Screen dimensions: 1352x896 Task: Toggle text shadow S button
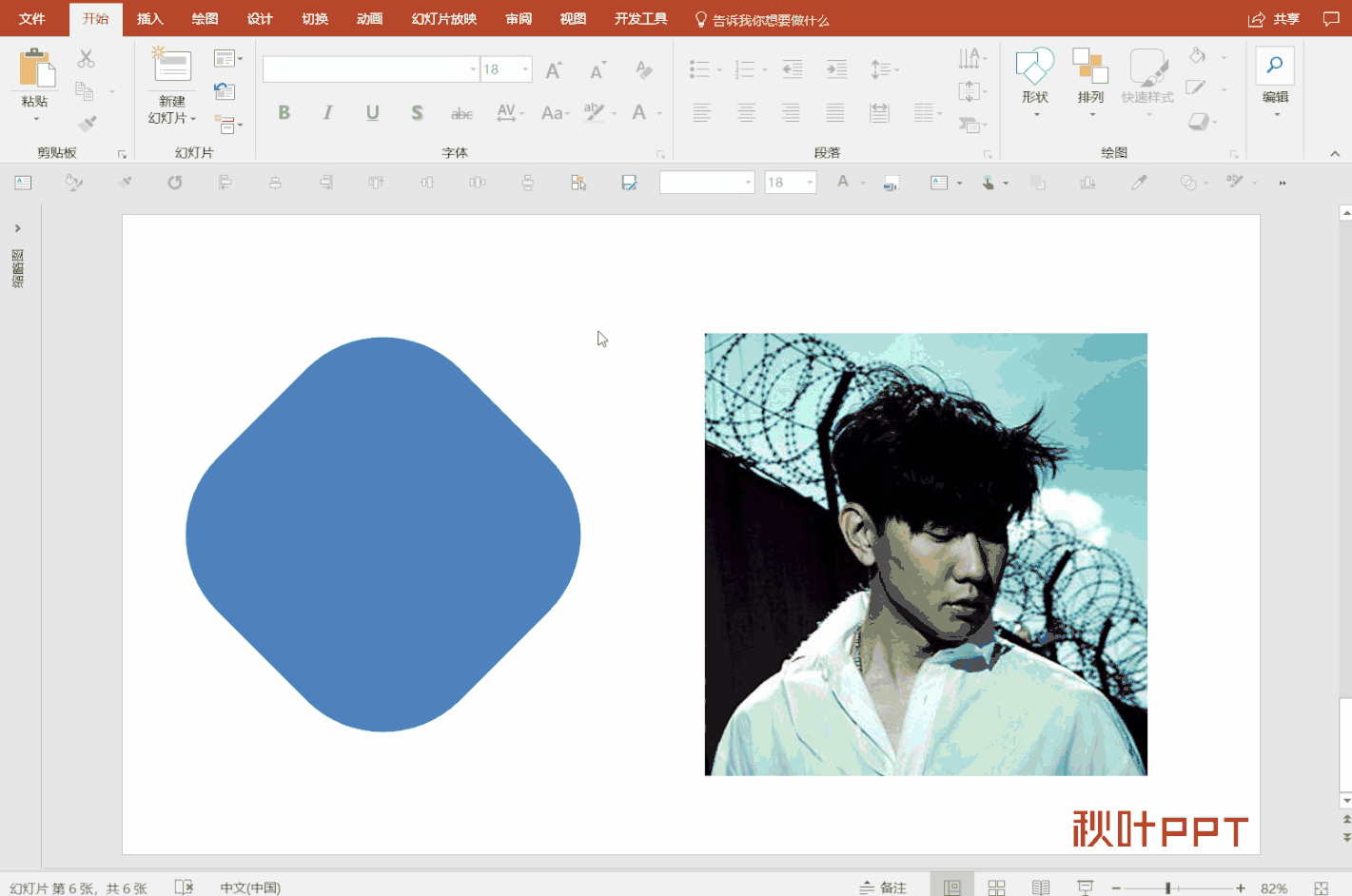(x=417, y=113)
